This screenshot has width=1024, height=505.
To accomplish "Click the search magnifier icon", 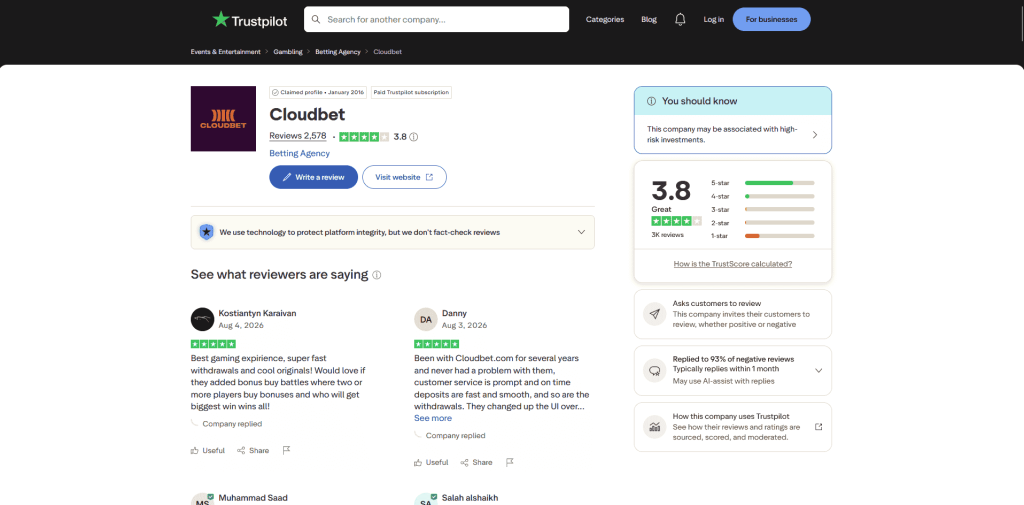I will coord(316,20).
